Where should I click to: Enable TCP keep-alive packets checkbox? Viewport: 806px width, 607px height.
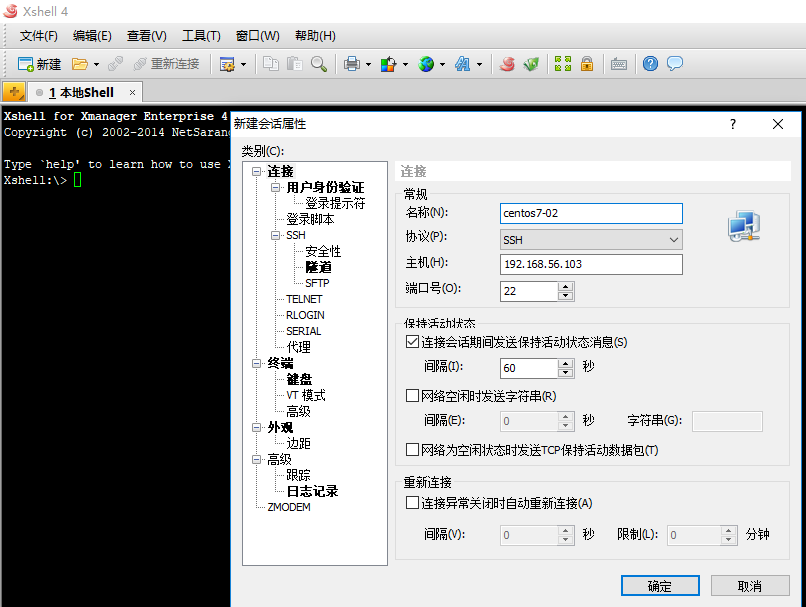click(x=412, y=450)
